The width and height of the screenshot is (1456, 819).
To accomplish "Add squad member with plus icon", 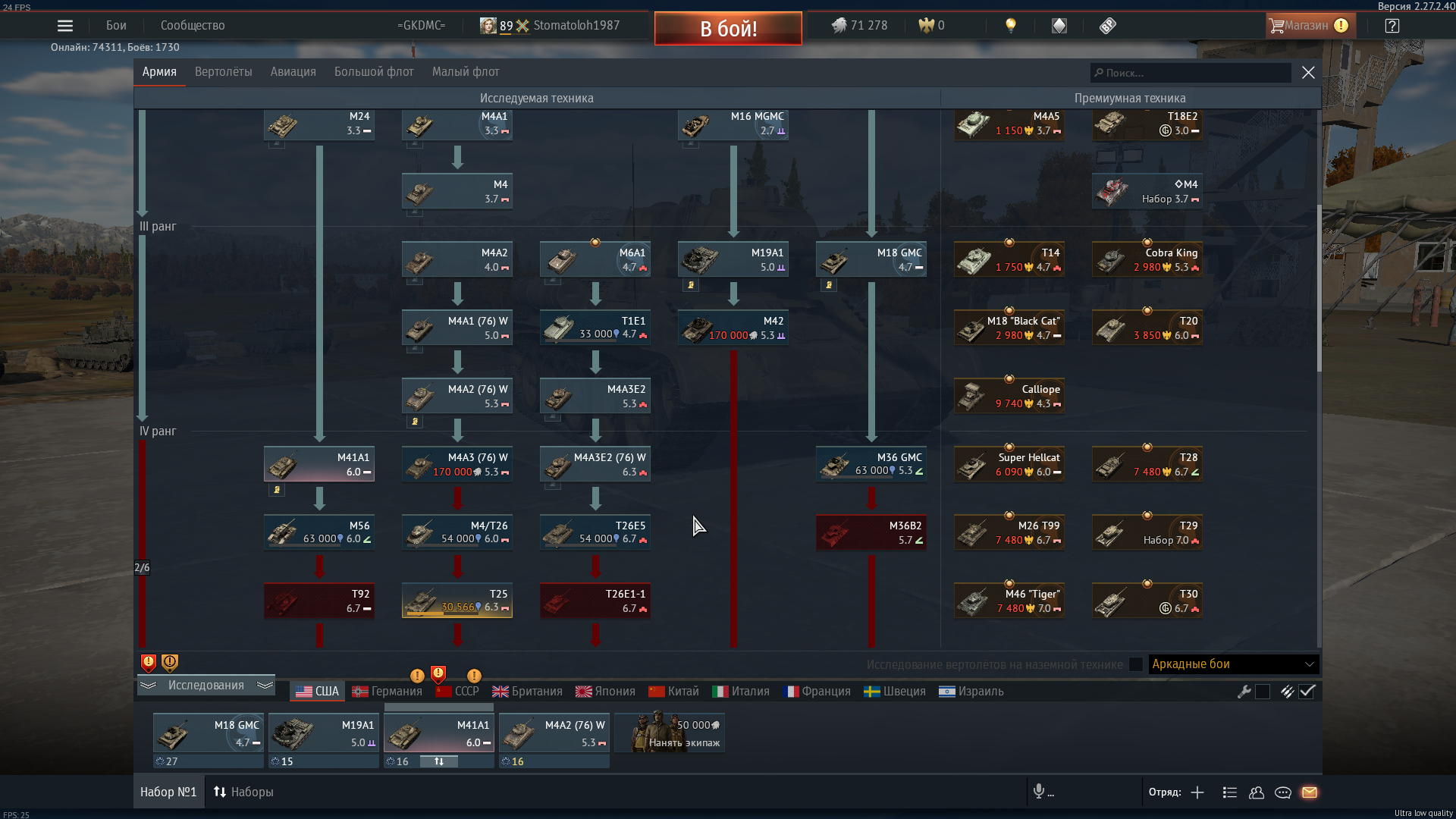I will [x=1197, y=792].
